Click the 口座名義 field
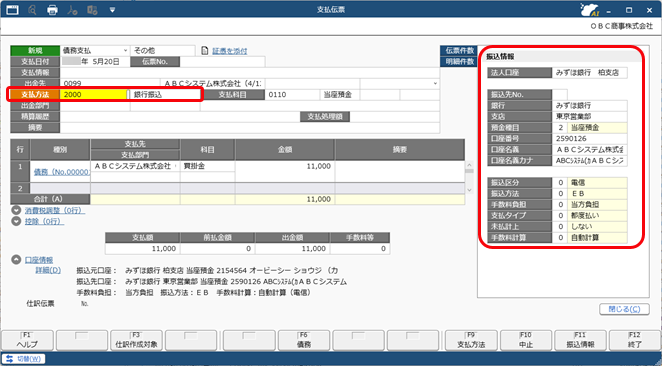 coord(590,149)
